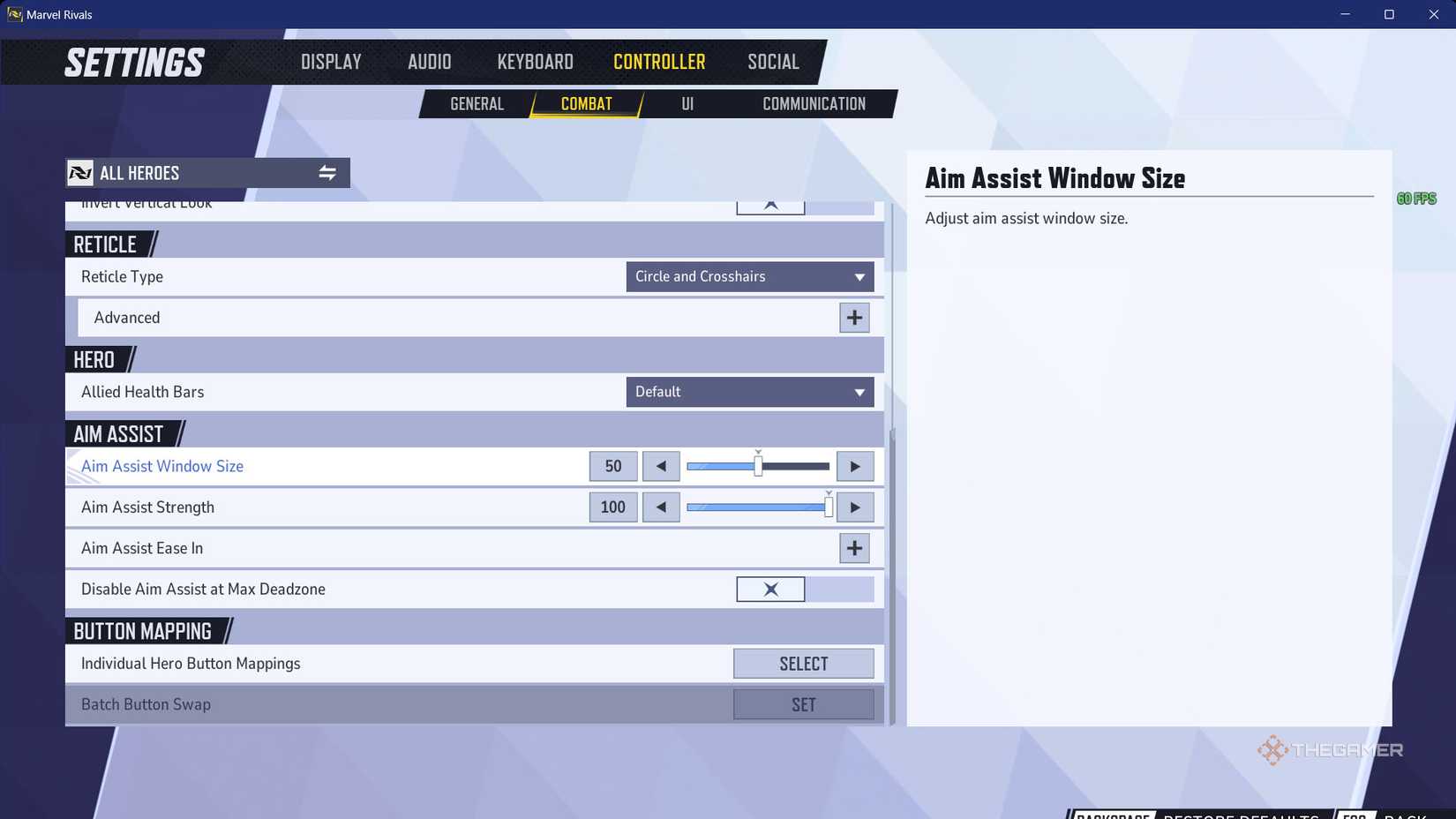The image size is (1456, 819).
Task: Click the Aim Assist Strength slider
Action: 758,507
